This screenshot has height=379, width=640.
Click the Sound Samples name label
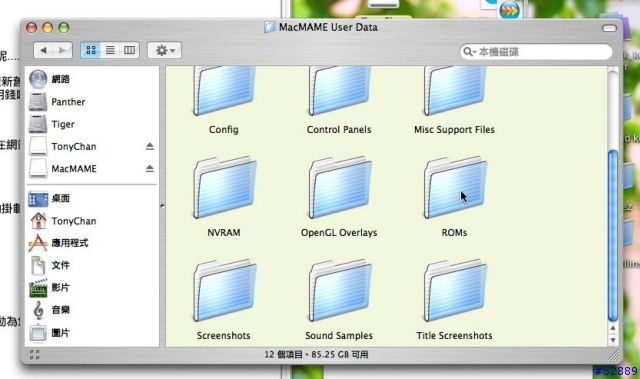[339, 336]
